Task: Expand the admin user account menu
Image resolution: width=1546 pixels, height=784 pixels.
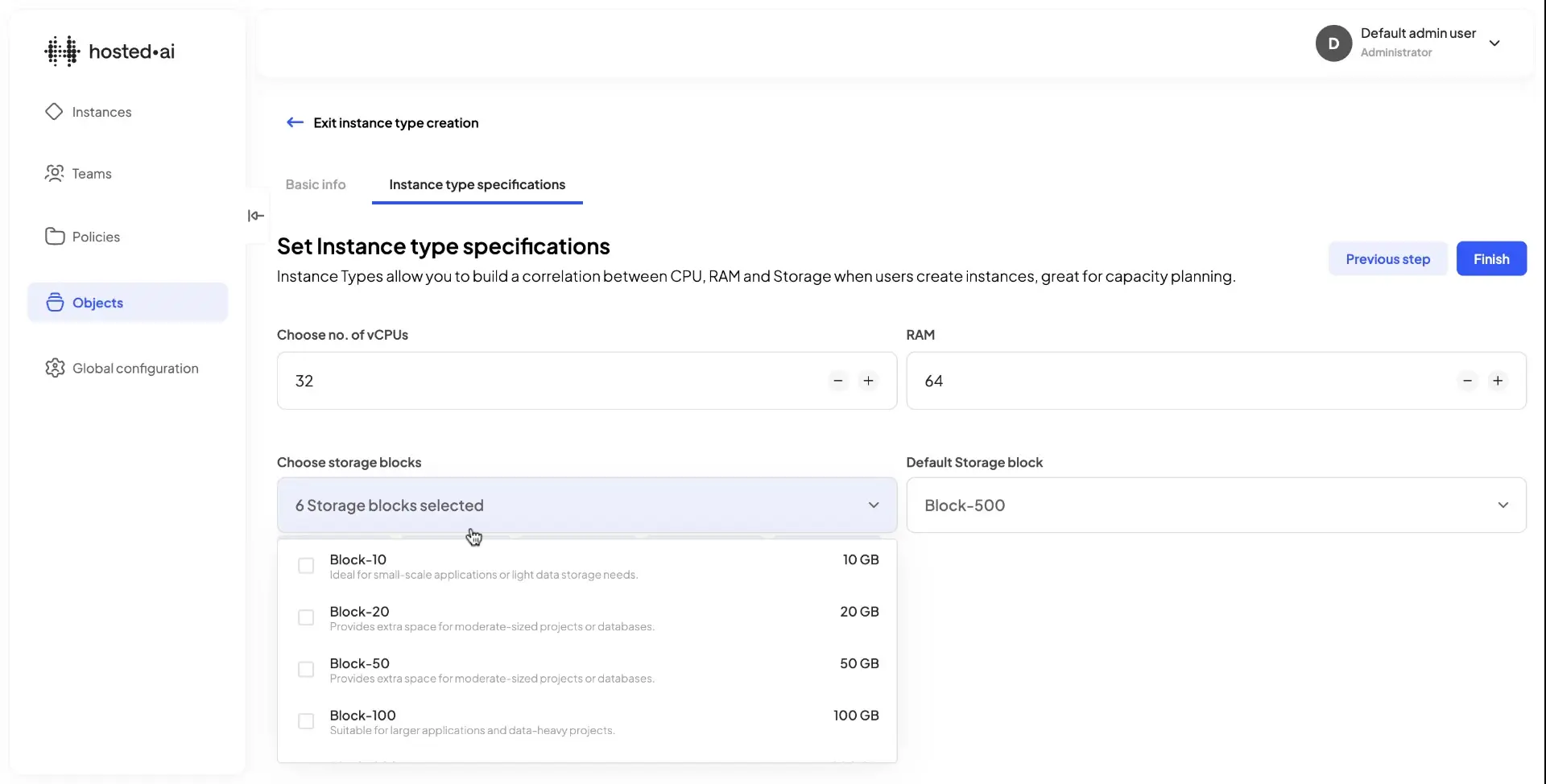Action: coord(1496,43)
